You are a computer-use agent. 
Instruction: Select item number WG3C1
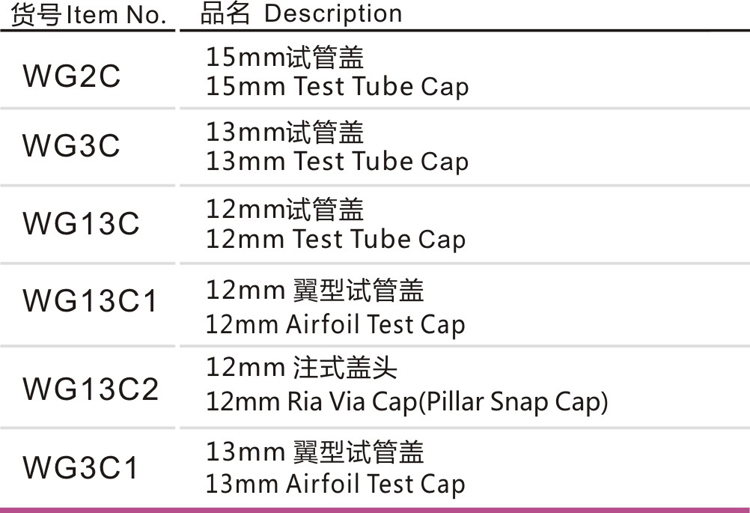point(81,467)
